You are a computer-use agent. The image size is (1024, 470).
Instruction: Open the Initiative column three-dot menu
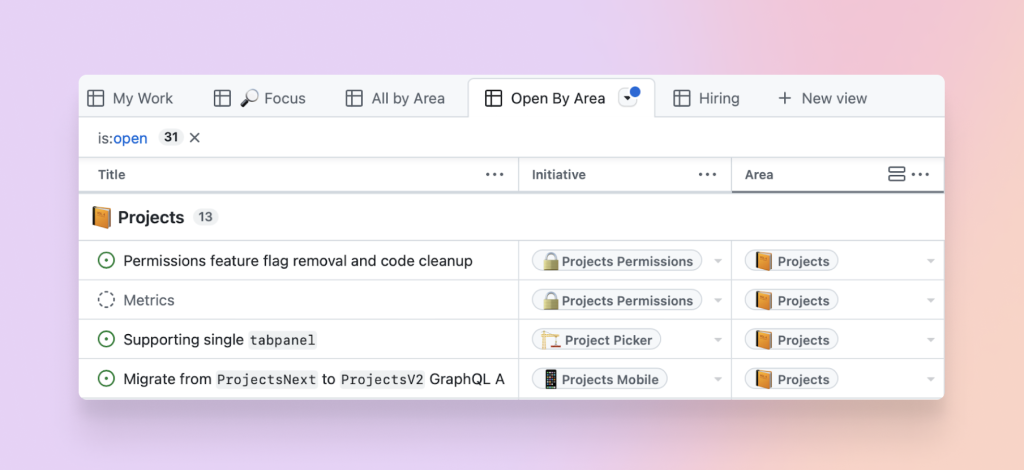coord(708,174)
